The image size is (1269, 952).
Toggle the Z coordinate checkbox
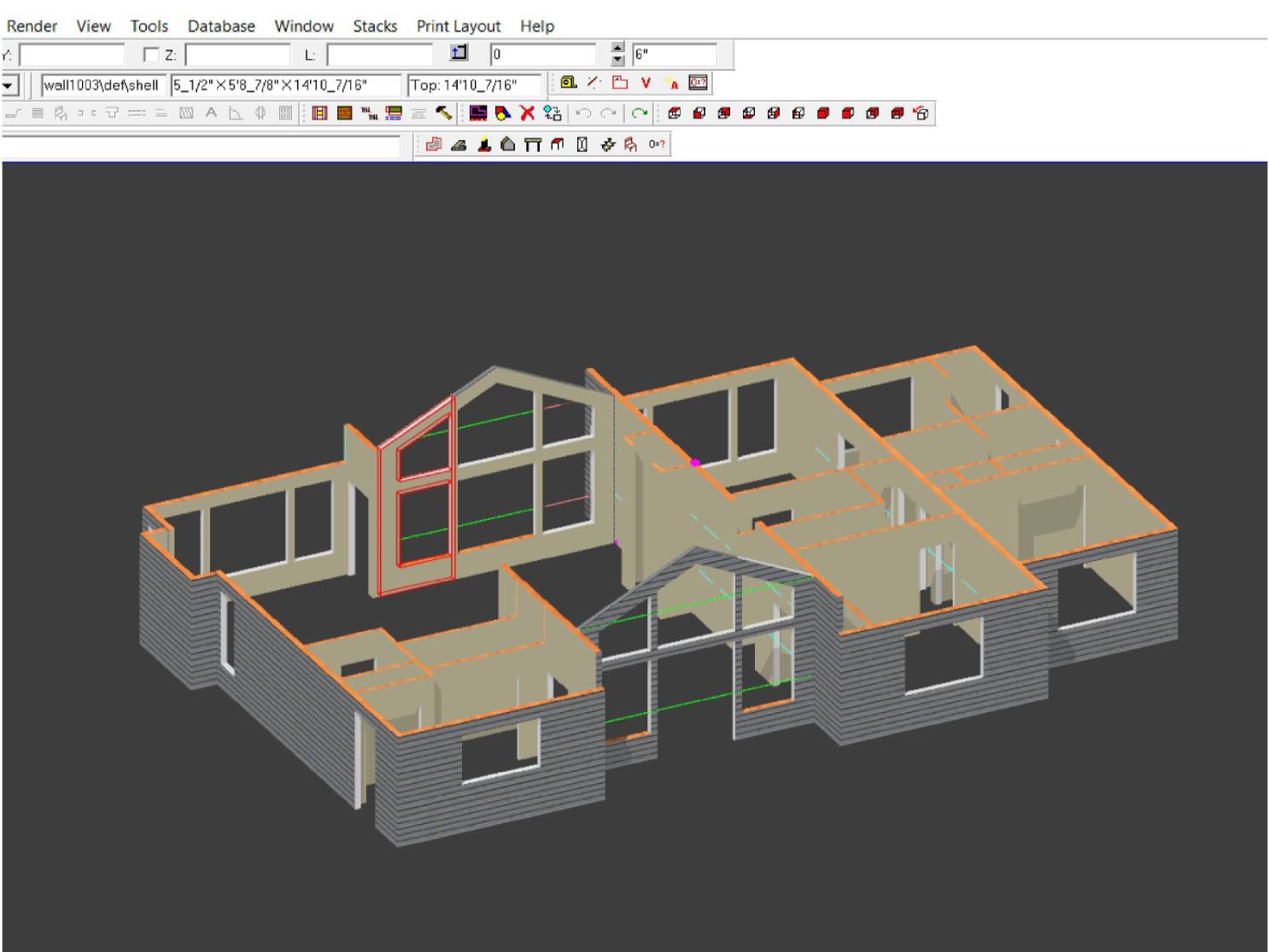[x=151, y=55]
